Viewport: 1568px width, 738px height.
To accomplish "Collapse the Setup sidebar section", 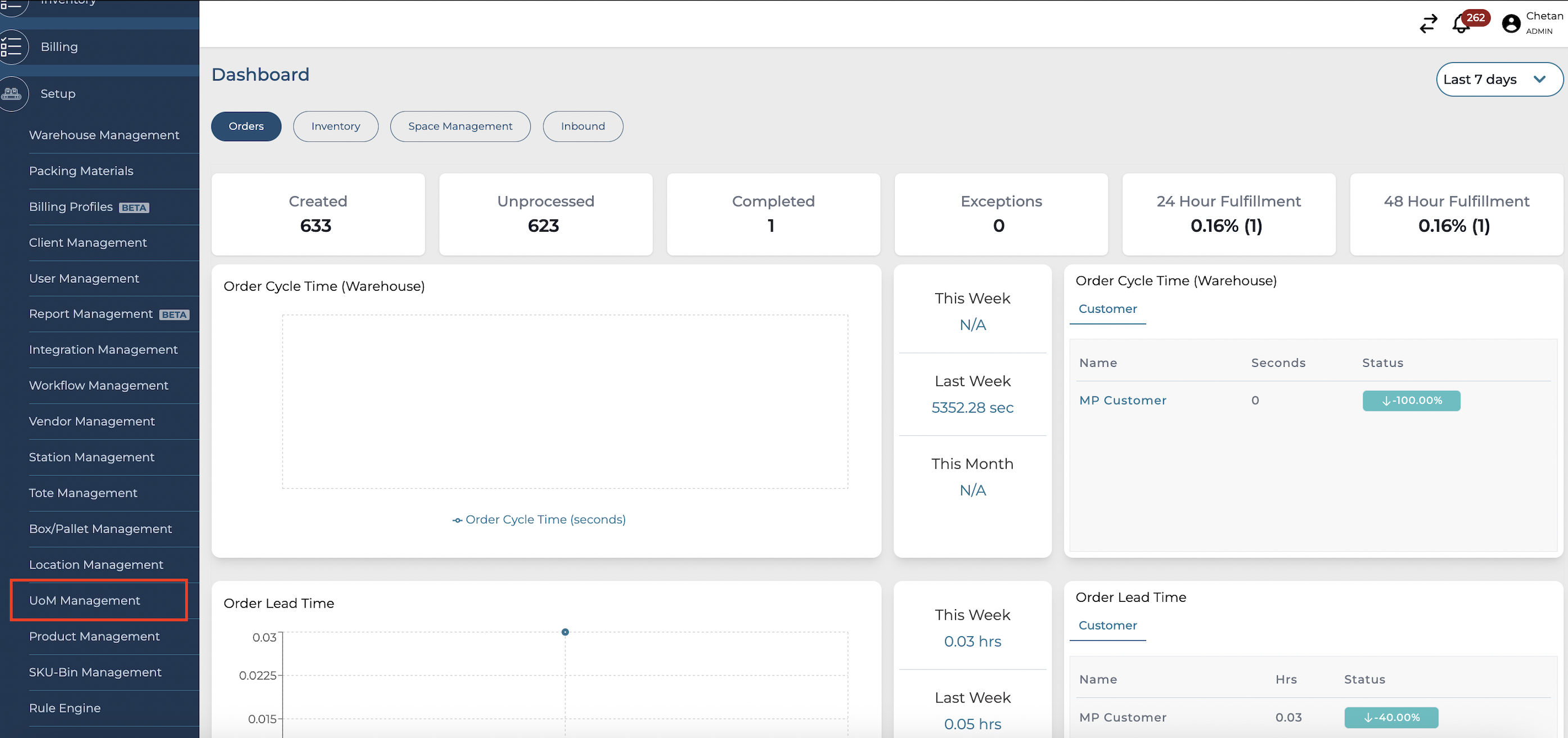I will point(58,94).
